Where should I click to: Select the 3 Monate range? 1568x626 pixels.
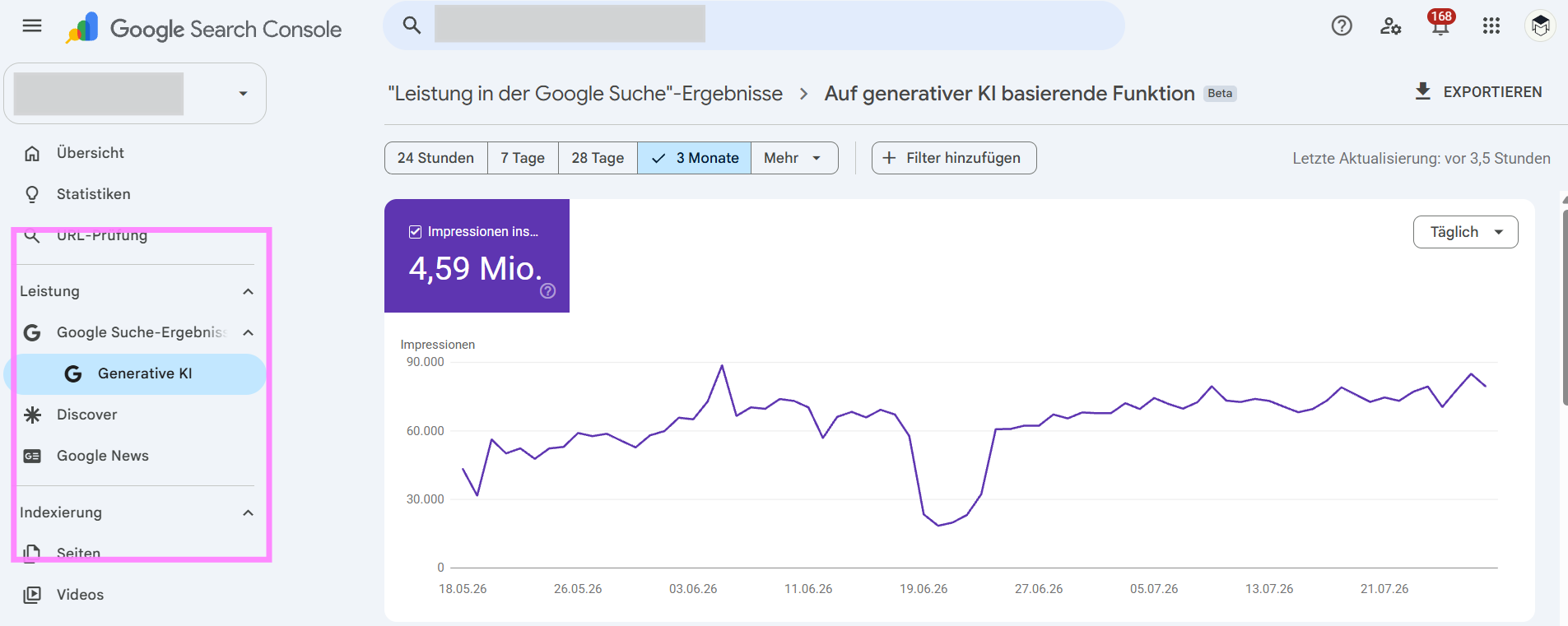[694, 158]
